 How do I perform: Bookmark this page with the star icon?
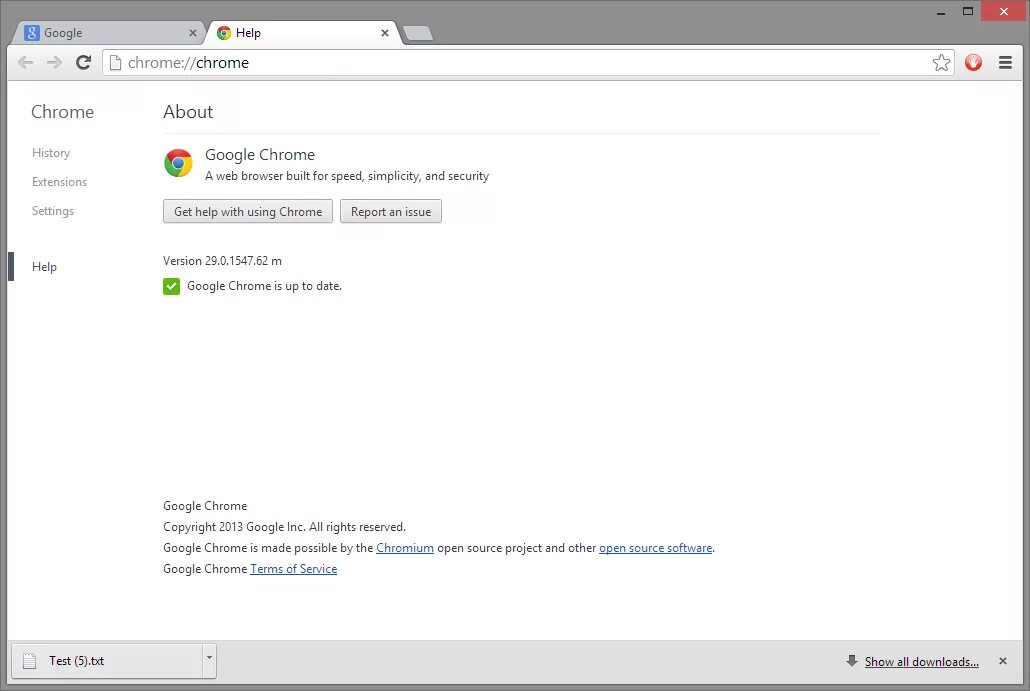941,62
